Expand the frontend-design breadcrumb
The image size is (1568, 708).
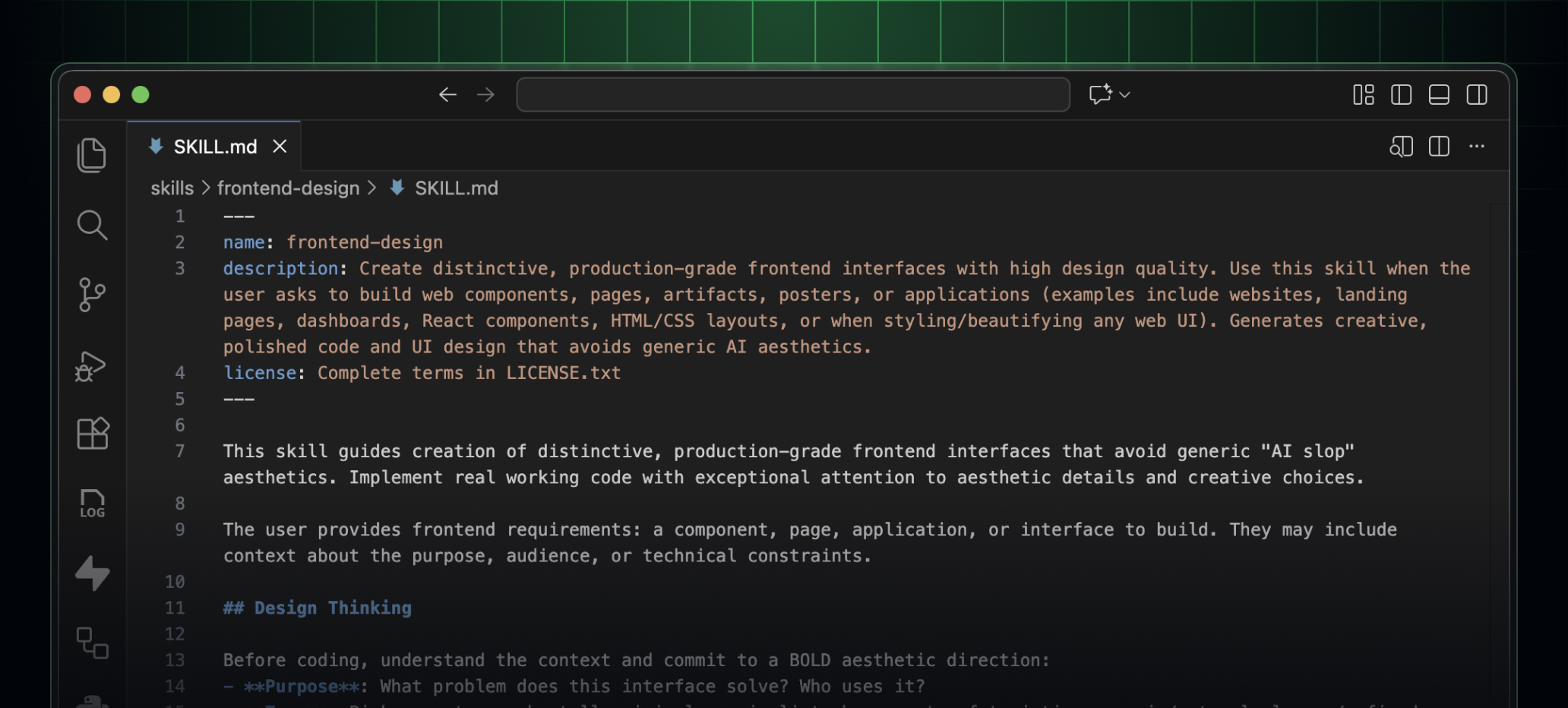(x=288, y=188)
